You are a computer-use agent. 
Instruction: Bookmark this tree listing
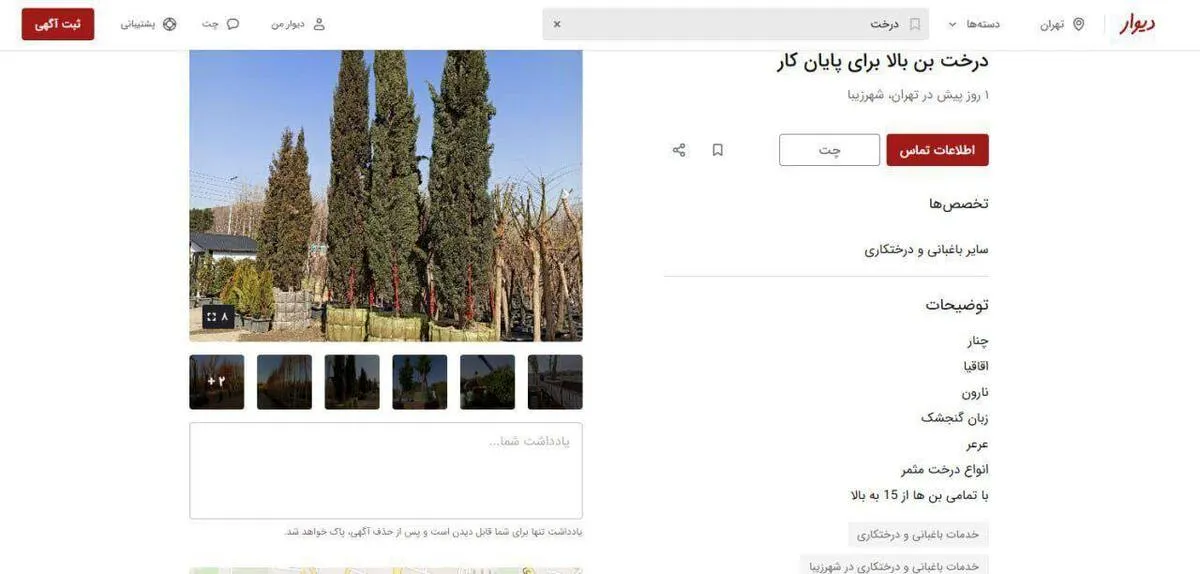click(717, 150)
